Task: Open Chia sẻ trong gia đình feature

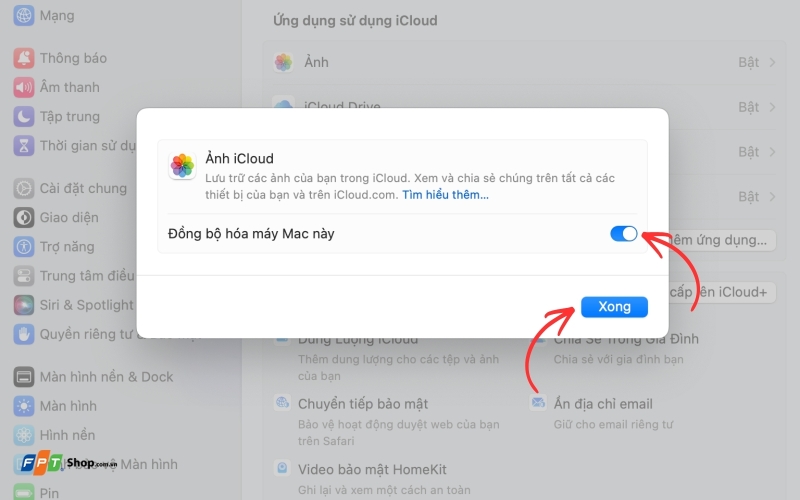Action: click(626, 339)
